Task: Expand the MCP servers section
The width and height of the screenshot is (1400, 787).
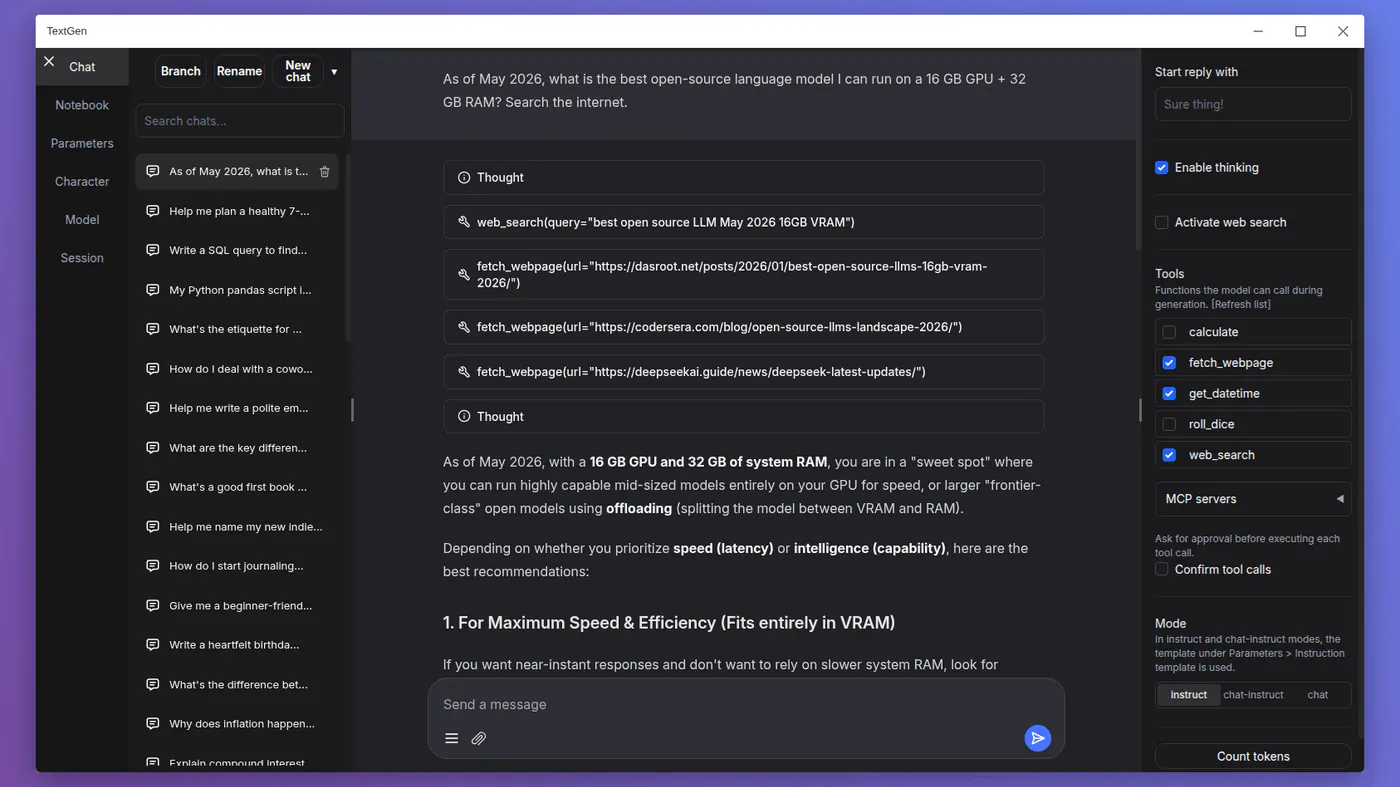Action: pos(1253,499)
